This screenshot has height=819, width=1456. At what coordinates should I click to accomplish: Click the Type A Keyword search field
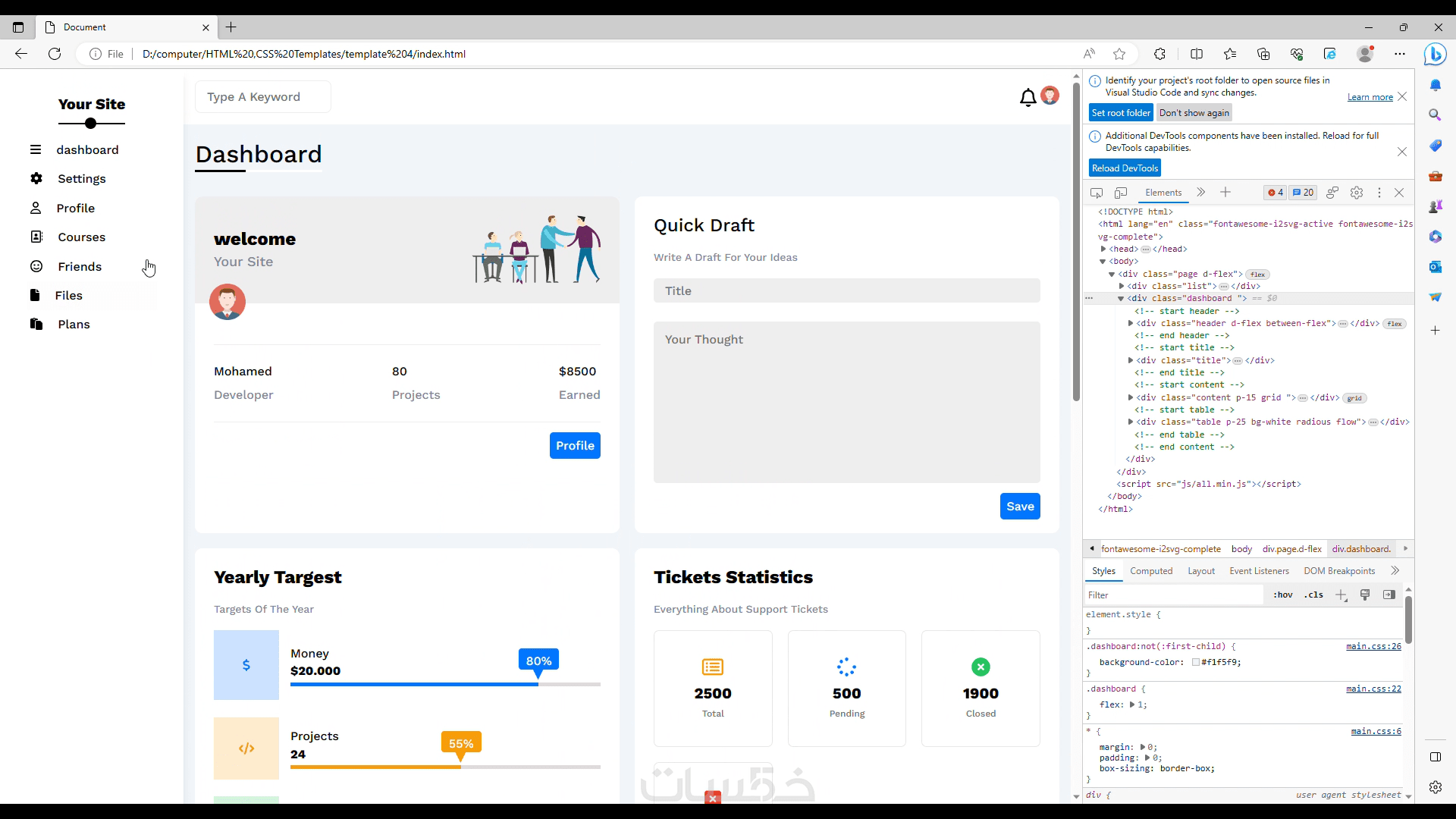click(262, 97)
